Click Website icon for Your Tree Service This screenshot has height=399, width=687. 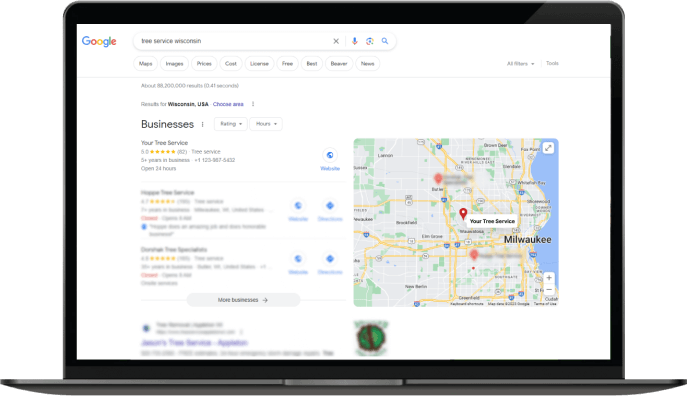tap(330, 155)
